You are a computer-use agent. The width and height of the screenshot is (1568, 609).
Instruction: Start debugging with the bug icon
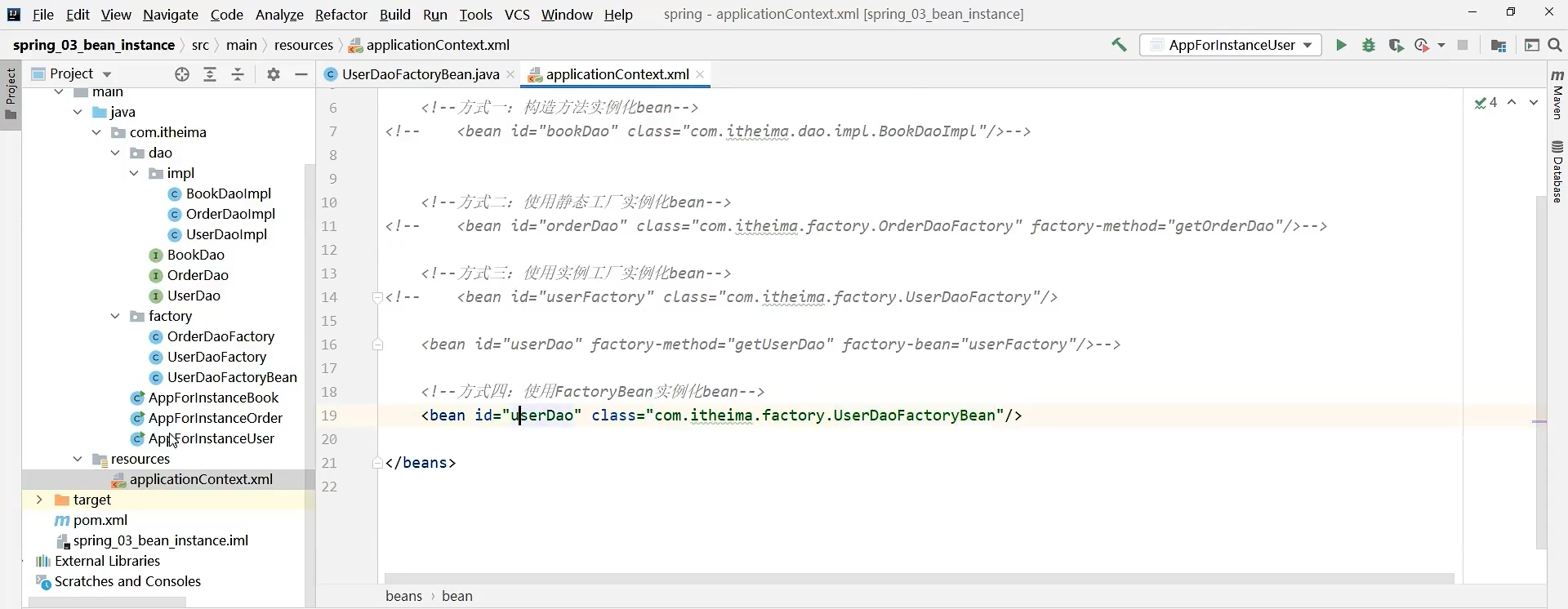[x=1369, y=45]
